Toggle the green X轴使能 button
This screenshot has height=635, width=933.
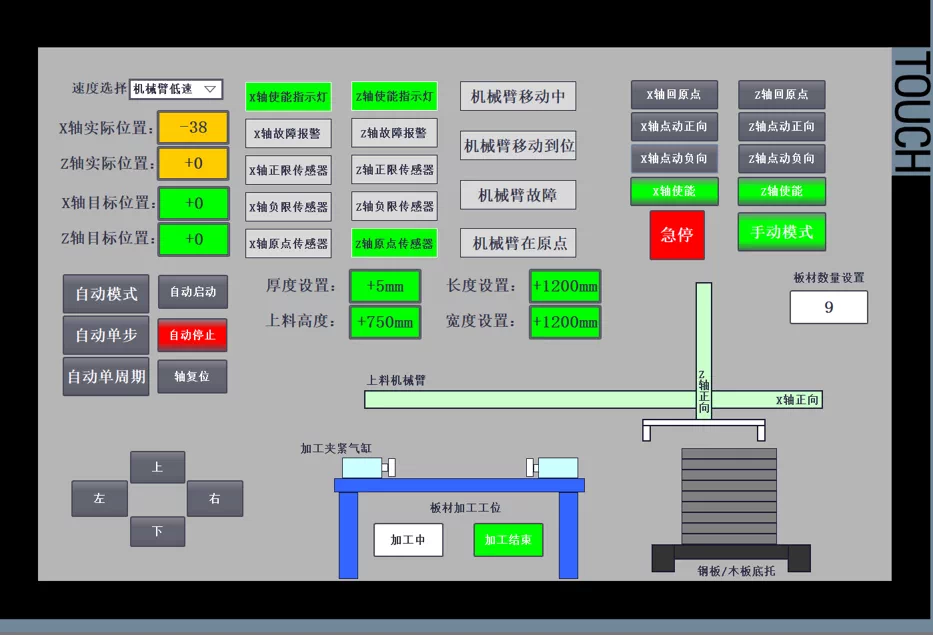[674, 191]
